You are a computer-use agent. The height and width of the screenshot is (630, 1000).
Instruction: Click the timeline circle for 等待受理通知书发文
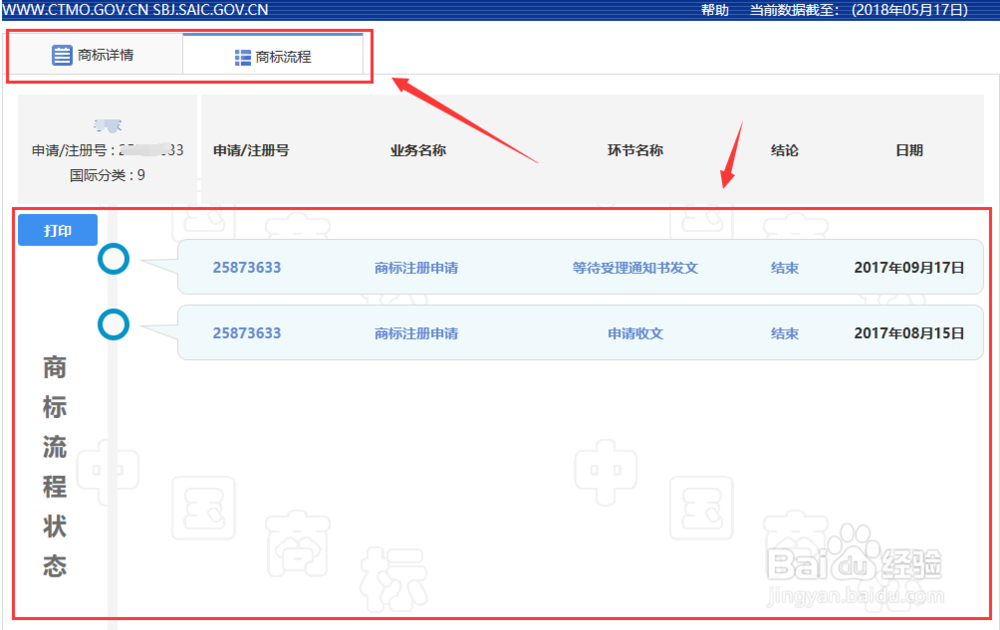click(x=113, y=258)
